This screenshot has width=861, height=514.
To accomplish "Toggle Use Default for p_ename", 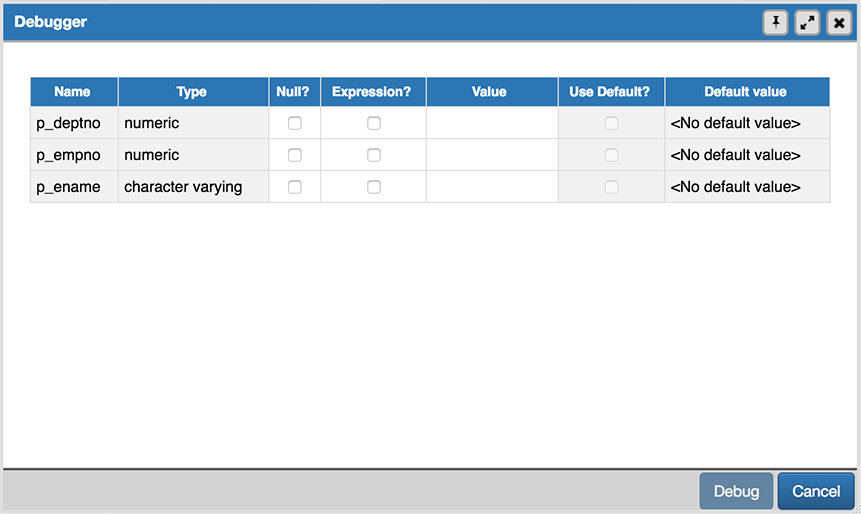I will click(611, 187).
